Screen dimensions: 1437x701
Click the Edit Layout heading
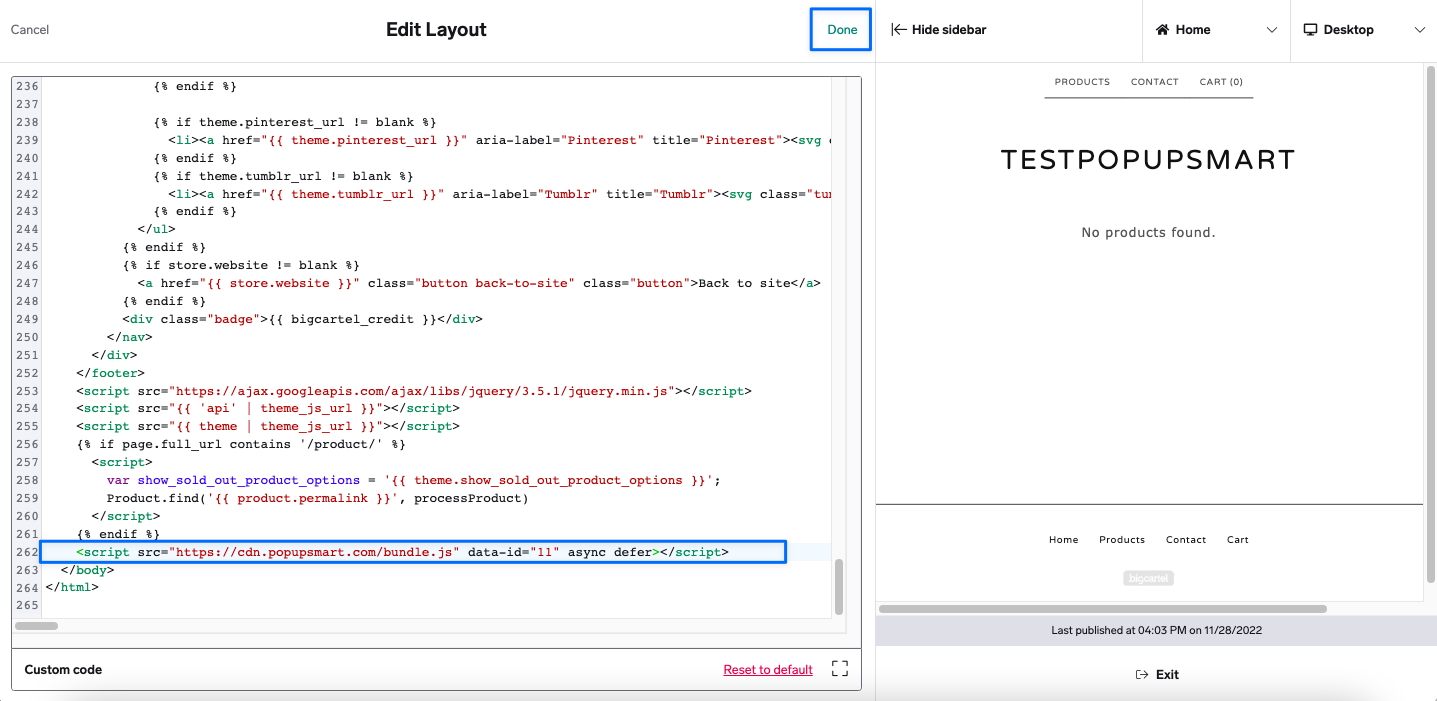point(436,30)
